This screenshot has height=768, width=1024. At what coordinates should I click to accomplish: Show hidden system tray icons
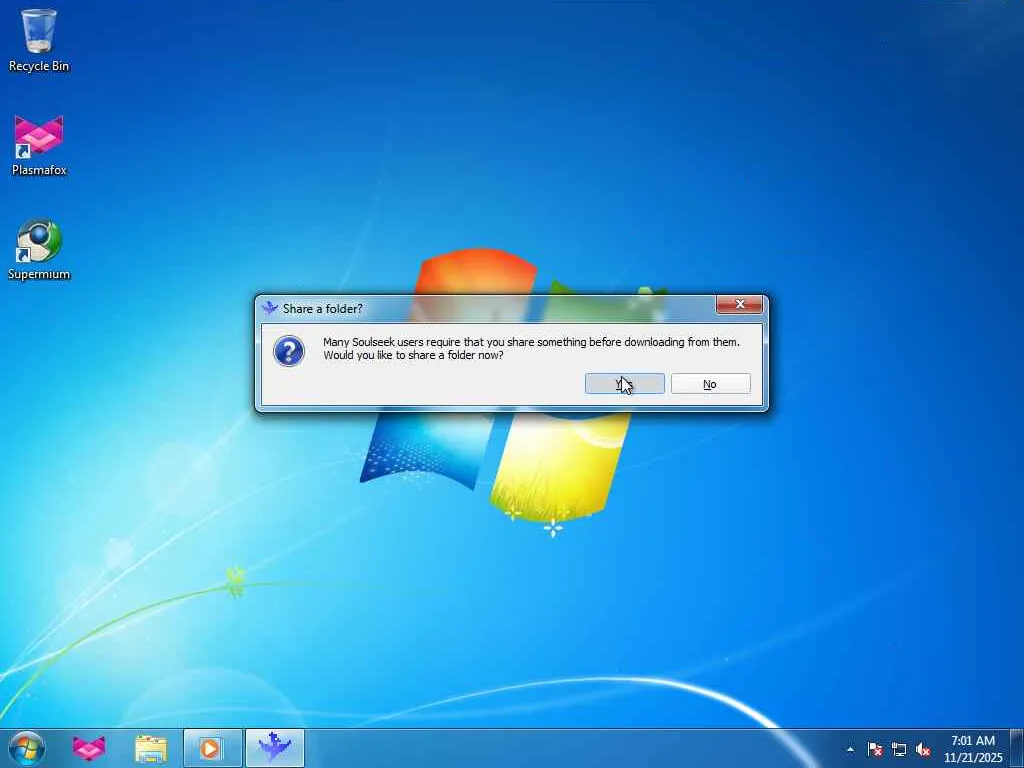(850, 750)
